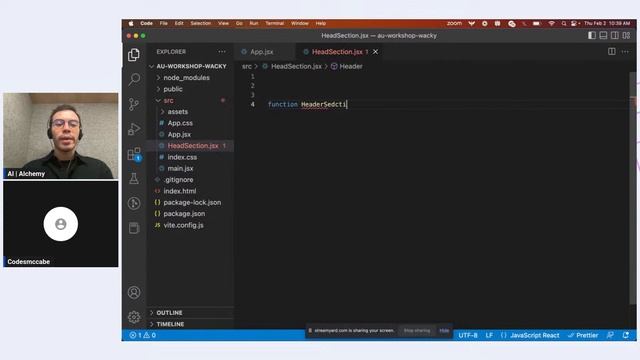Open the Run and Debug view
640x360 pixels.
pos(134,129)
